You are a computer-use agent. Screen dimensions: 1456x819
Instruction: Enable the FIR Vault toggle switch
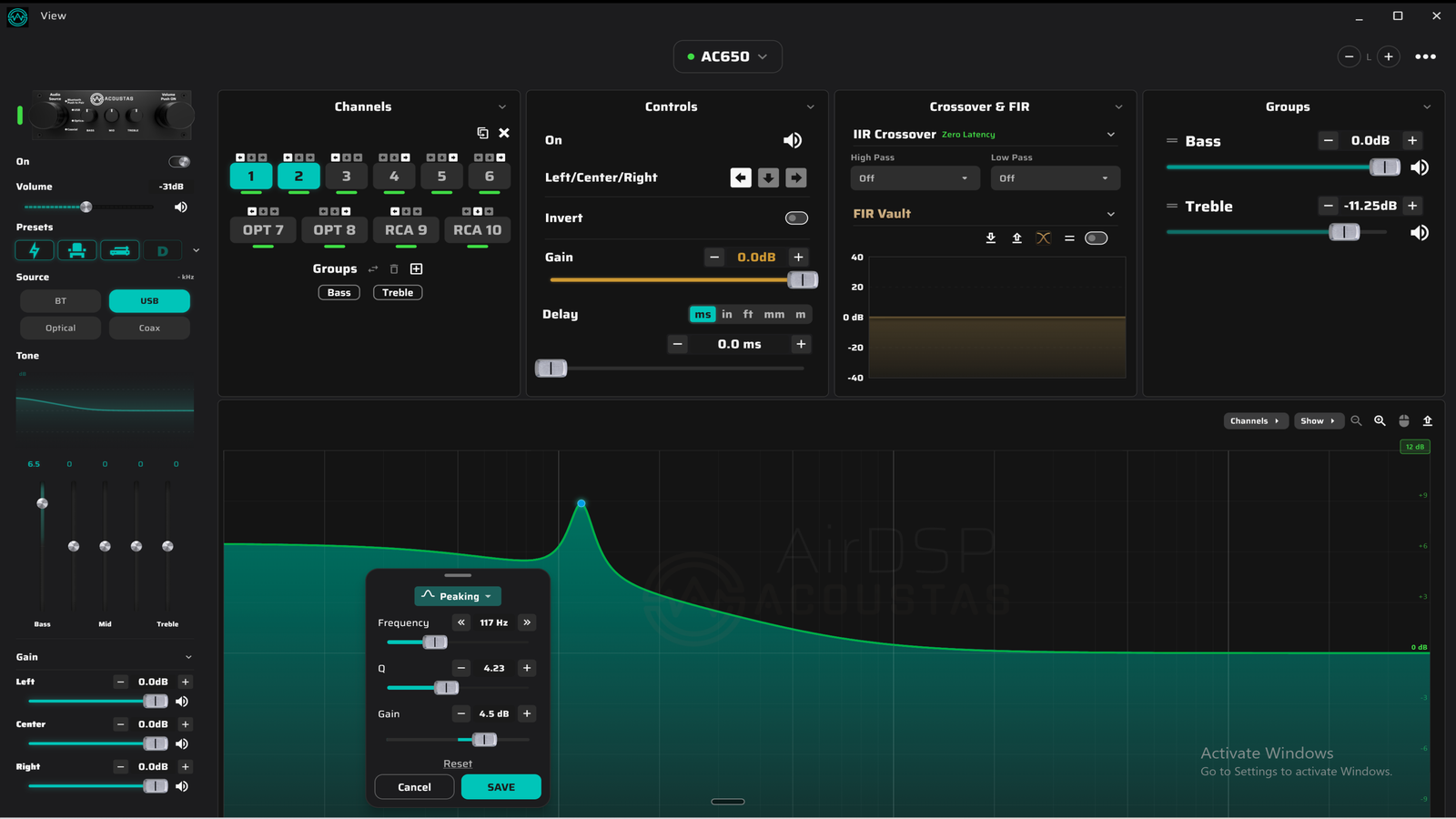click(1097, 238)
